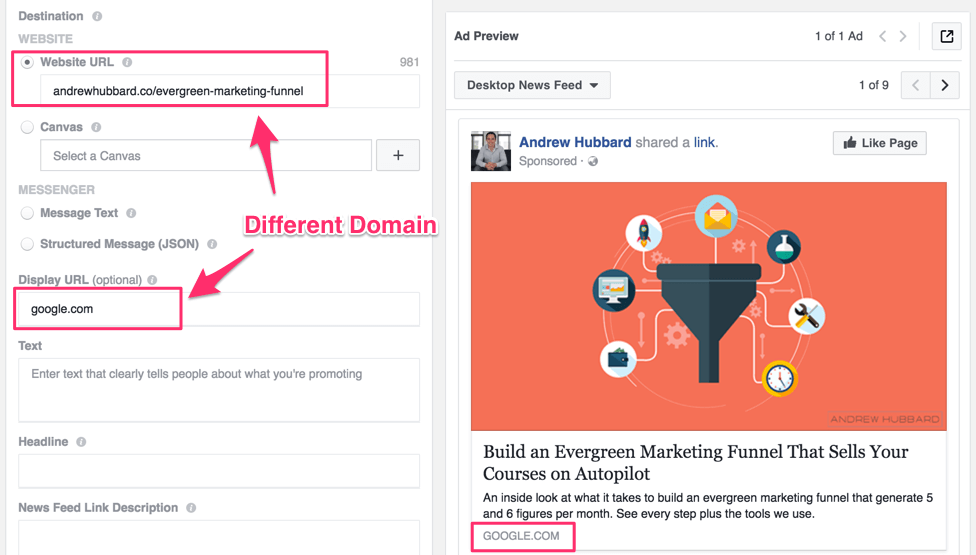Viewport: 976px width, 555px height.
Task: Click info icon next to Headline
Action: pyautogui.click(x=81, y=442)
